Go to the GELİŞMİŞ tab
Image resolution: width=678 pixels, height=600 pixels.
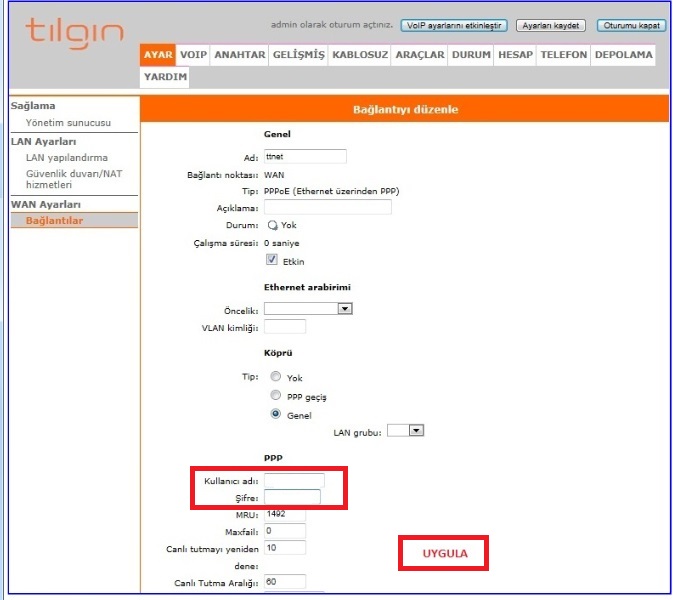click(x=298, y=55)
